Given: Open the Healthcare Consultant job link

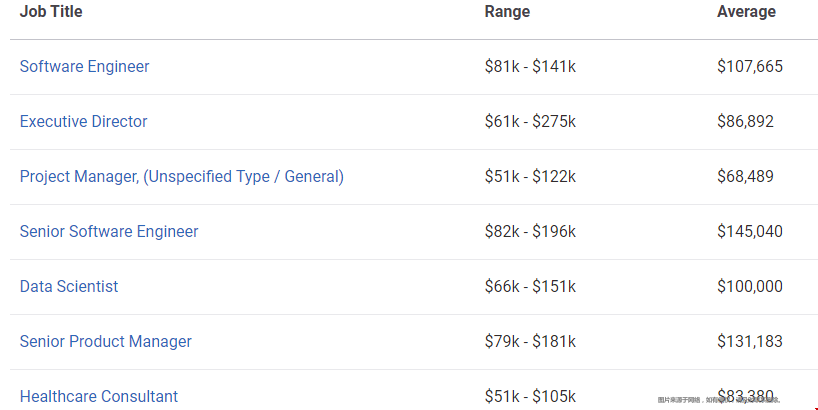Looking at the screenshot, I should pos(99,396).
